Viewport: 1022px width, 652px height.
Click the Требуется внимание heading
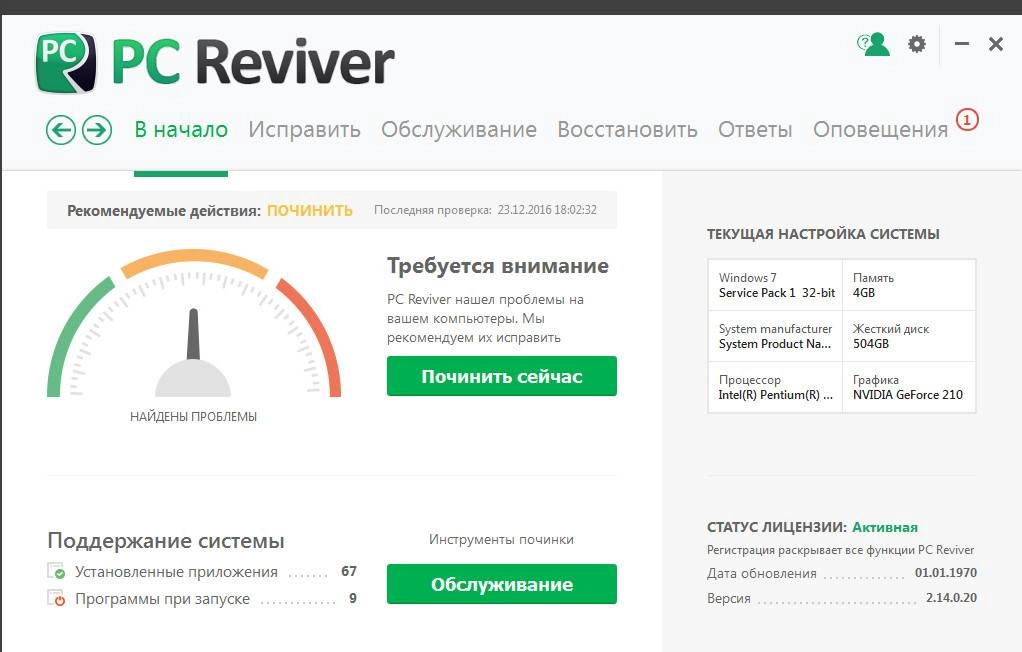[x=498, y=266]
